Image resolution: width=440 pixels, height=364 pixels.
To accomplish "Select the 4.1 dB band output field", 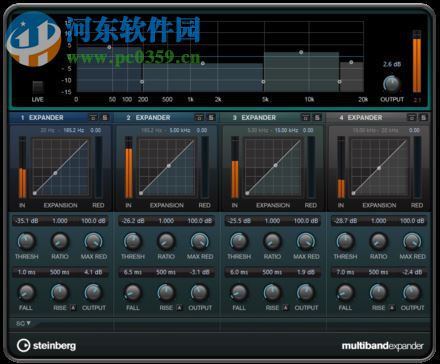I will [93, 272].
